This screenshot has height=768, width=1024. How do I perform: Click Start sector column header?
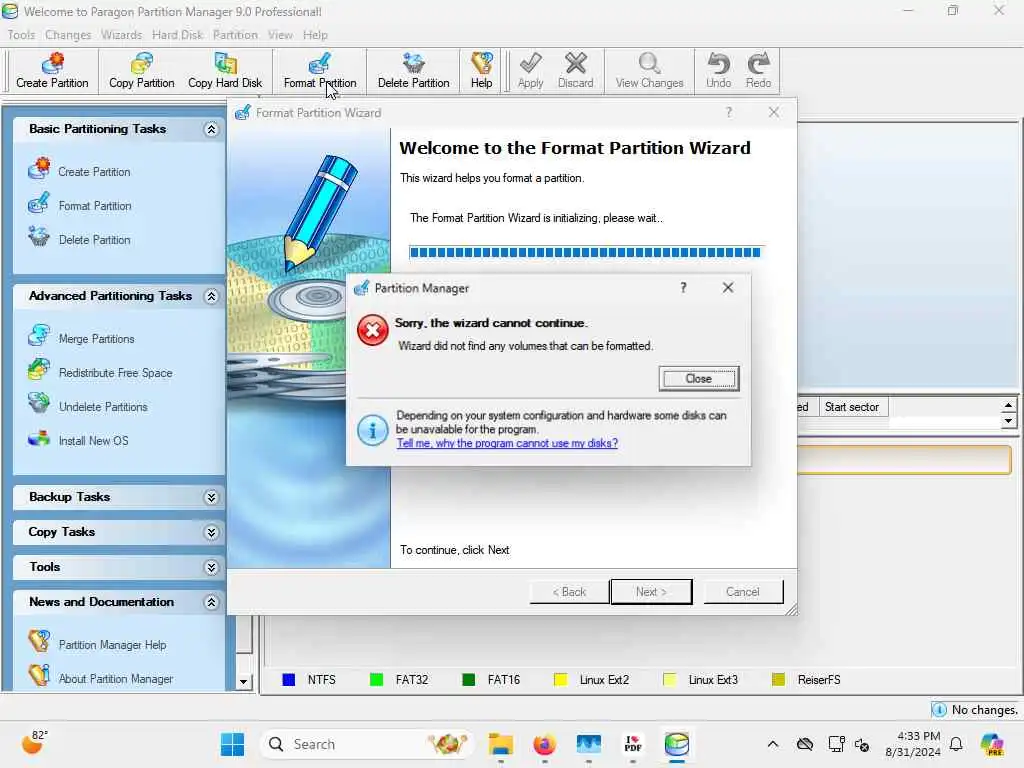pyautogui.click(x=852, y=407)
